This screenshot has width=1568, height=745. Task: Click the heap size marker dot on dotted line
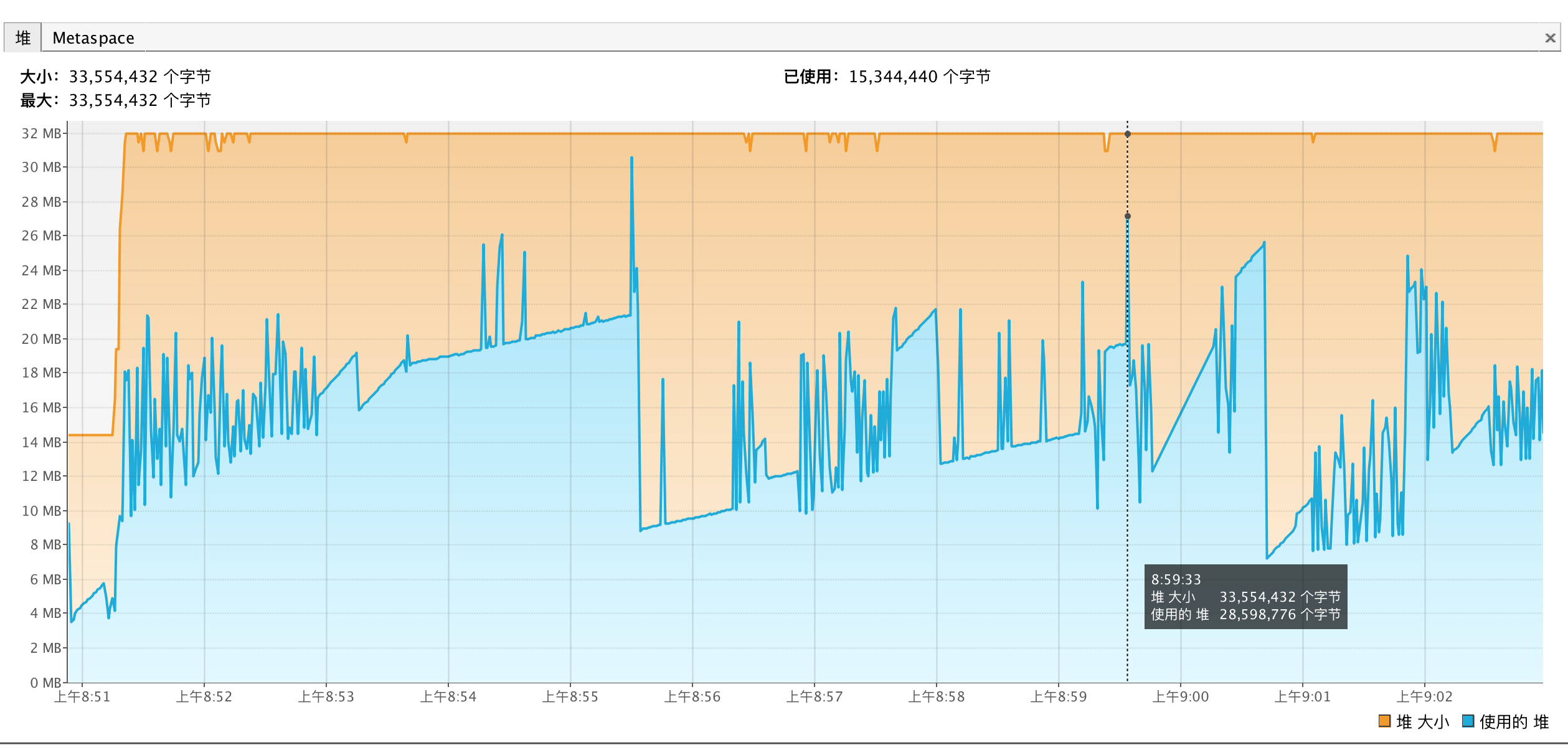click(x=1127, y=134)
